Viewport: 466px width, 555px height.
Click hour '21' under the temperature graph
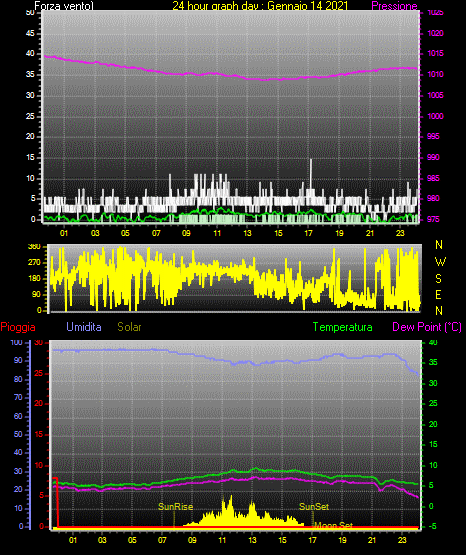[372, 540]
